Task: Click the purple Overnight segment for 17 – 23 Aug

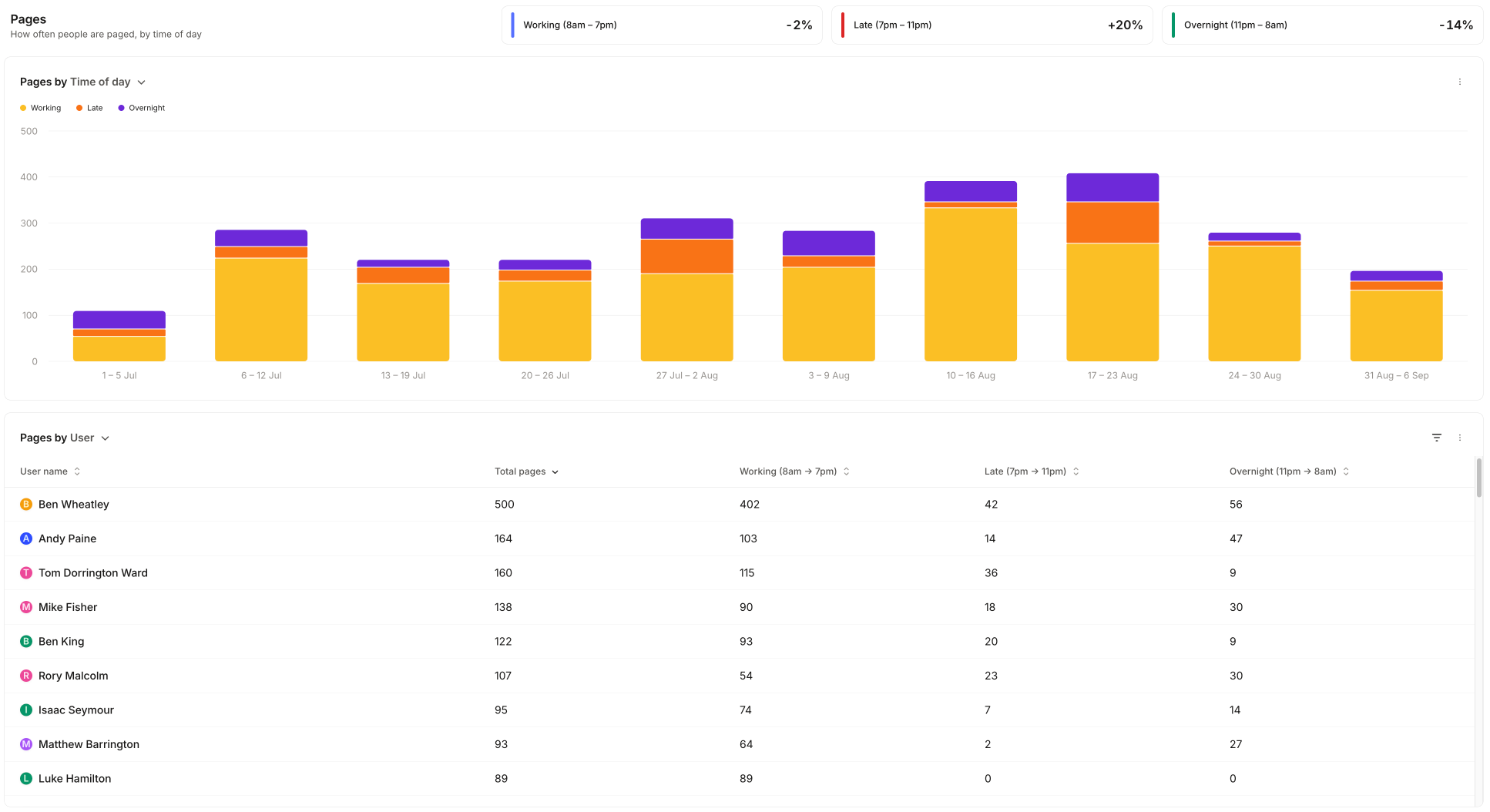Action: point(1112,187)
